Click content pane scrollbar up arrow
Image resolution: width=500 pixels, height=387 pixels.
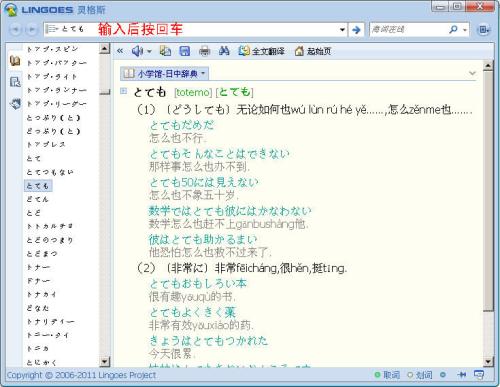[x=488, y=65]
